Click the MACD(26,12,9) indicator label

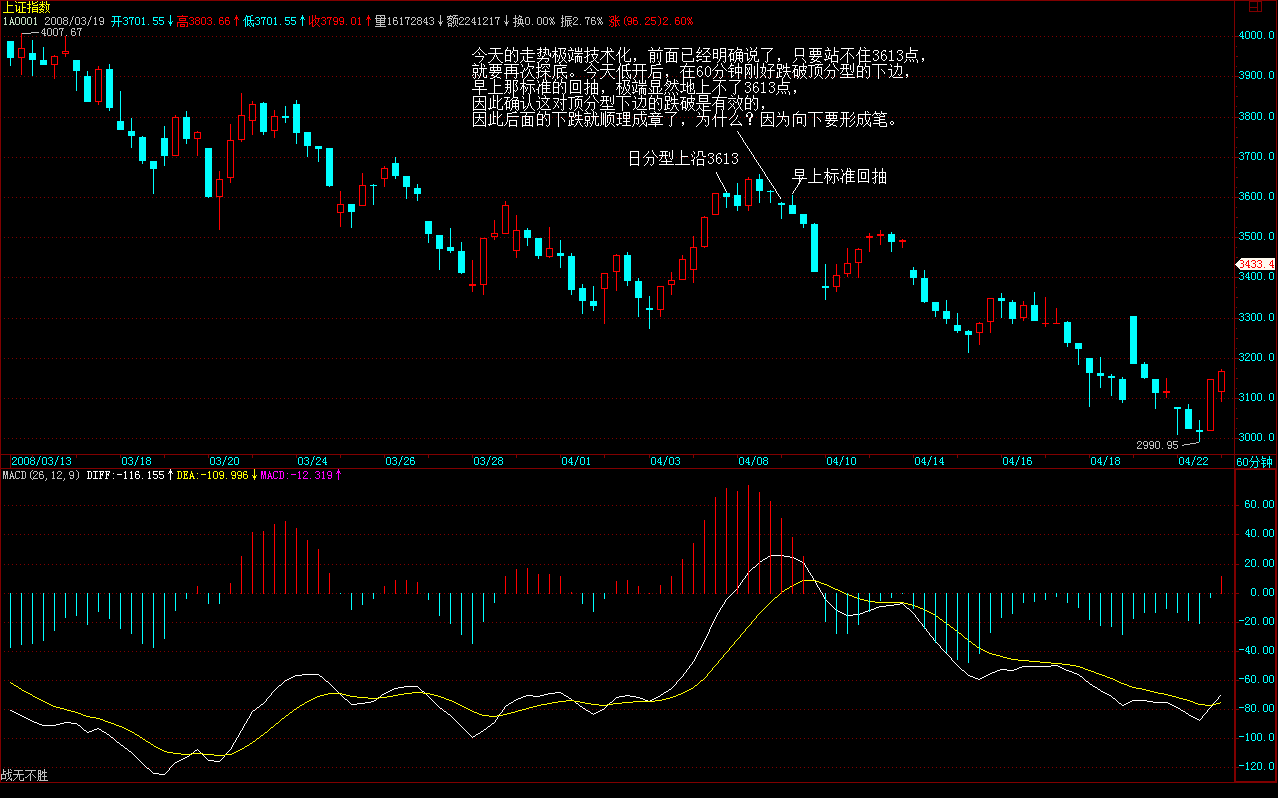(40, 475)
